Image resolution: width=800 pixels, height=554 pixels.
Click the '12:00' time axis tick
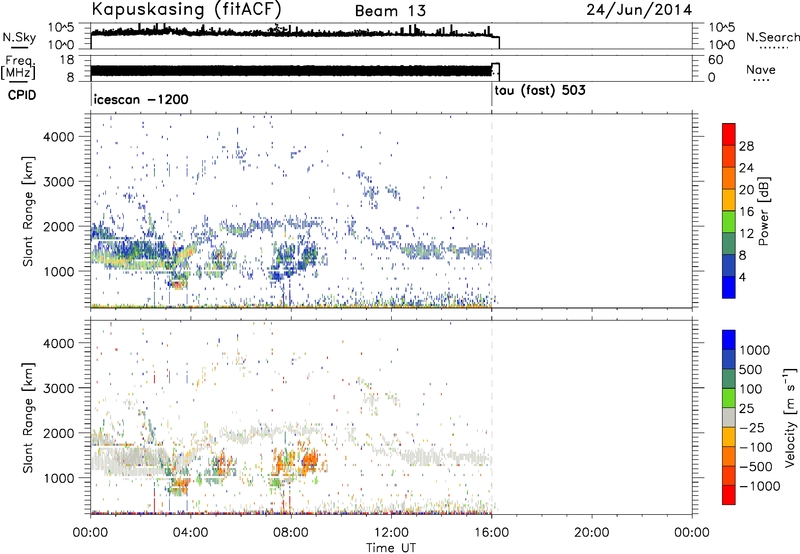[391, 533]
